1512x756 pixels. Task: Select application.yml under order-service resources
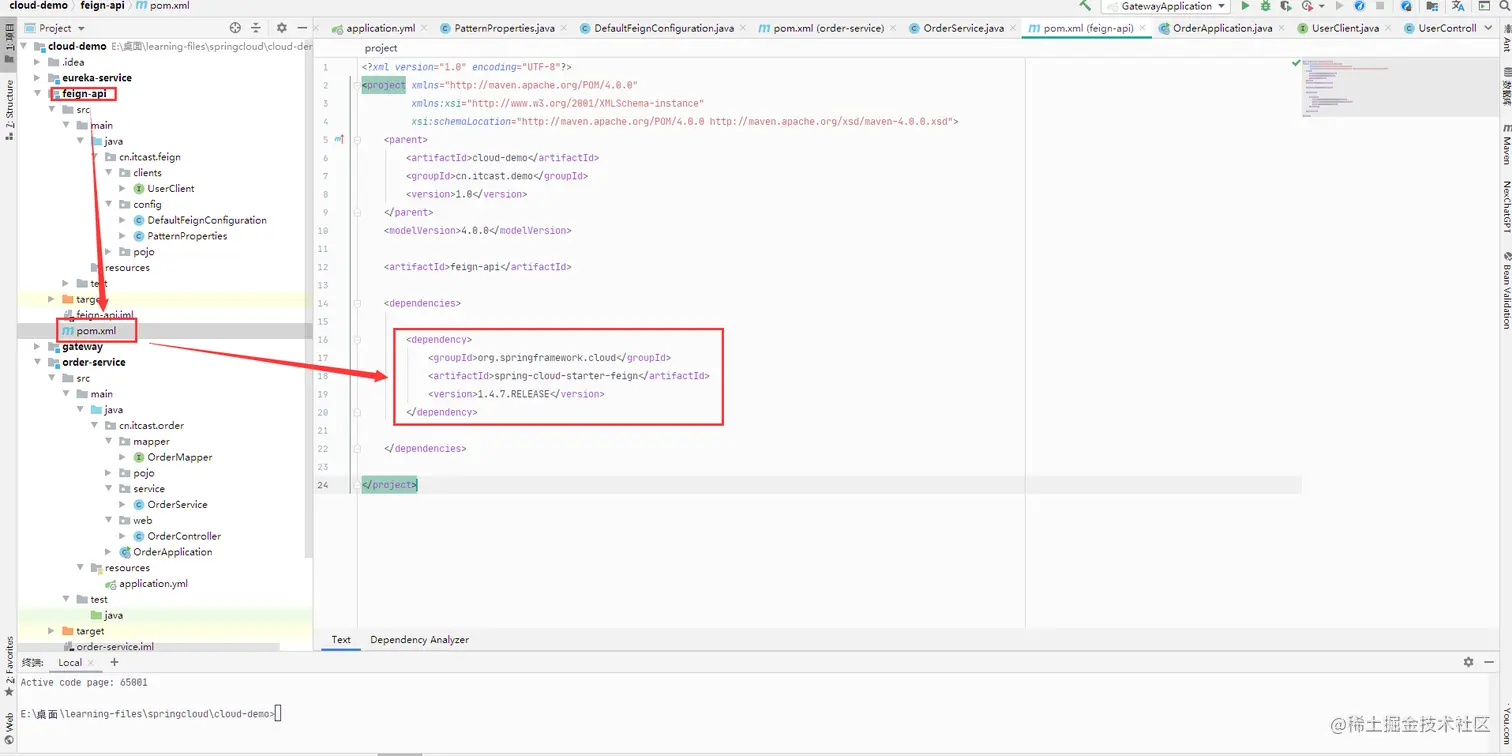tap(153, 584)
